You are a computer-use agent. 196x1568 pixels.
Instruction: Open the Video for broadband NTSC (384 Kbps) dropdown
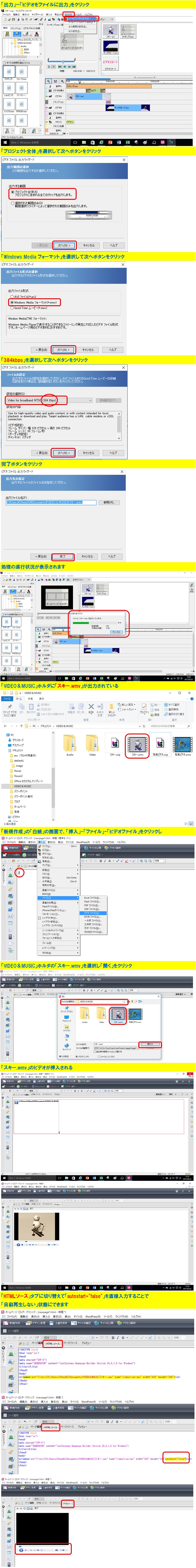pyautogui.click(x=49, y=400)
